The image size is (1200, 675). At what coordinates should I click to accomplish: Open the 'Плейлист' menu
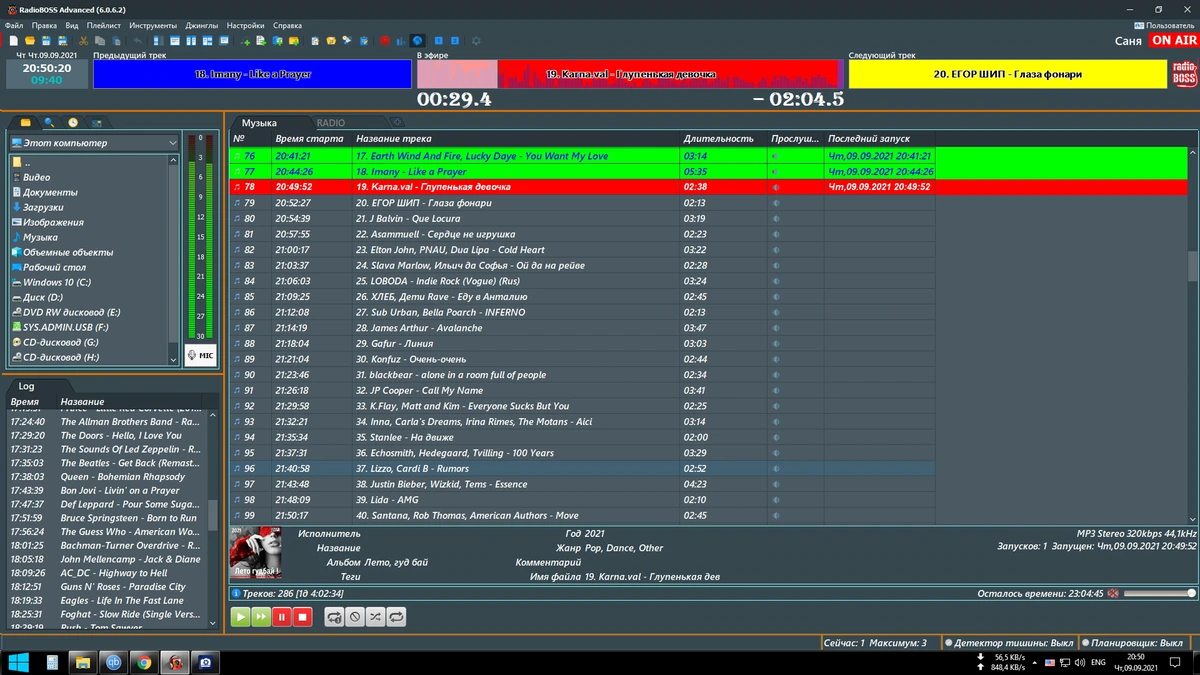pos(104,25)
